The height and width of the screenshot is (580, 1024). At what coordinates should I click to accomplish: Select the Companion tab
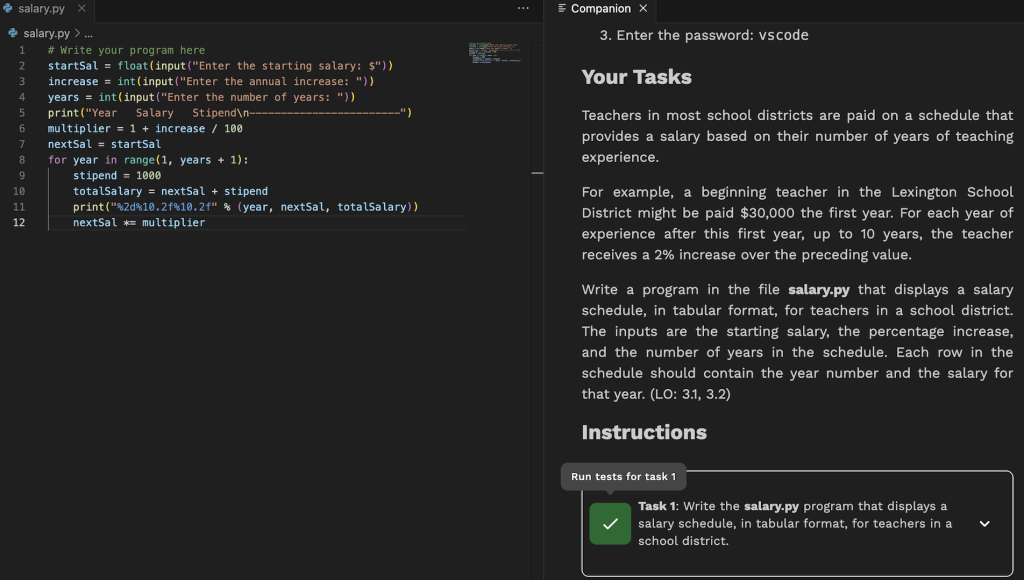coord(600,9)
